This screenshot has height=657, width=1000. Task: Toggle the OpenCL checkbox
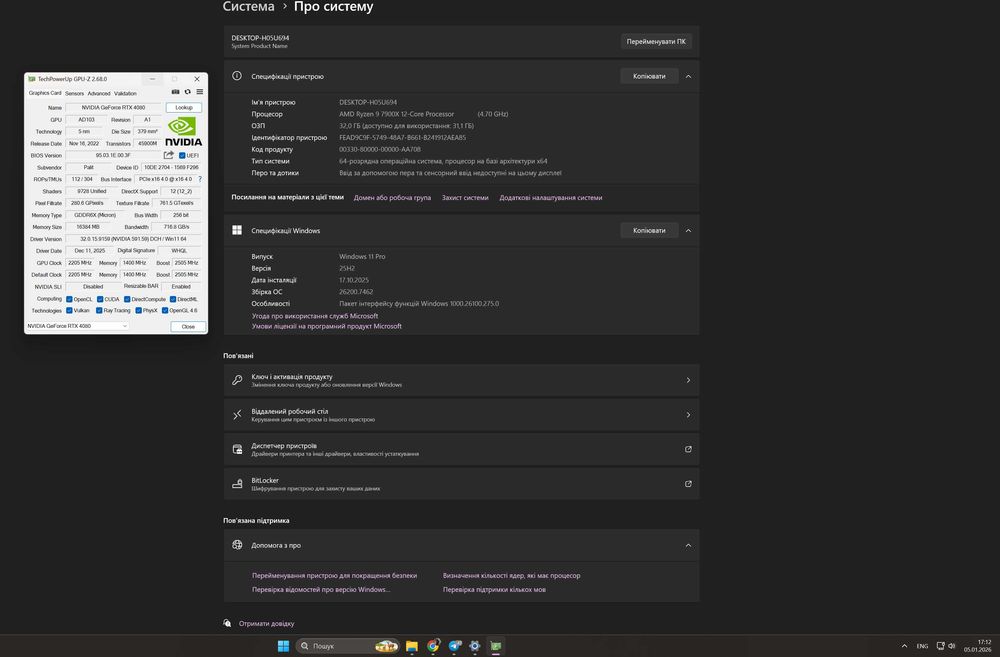pyautogui.click(x=69, y=299)
